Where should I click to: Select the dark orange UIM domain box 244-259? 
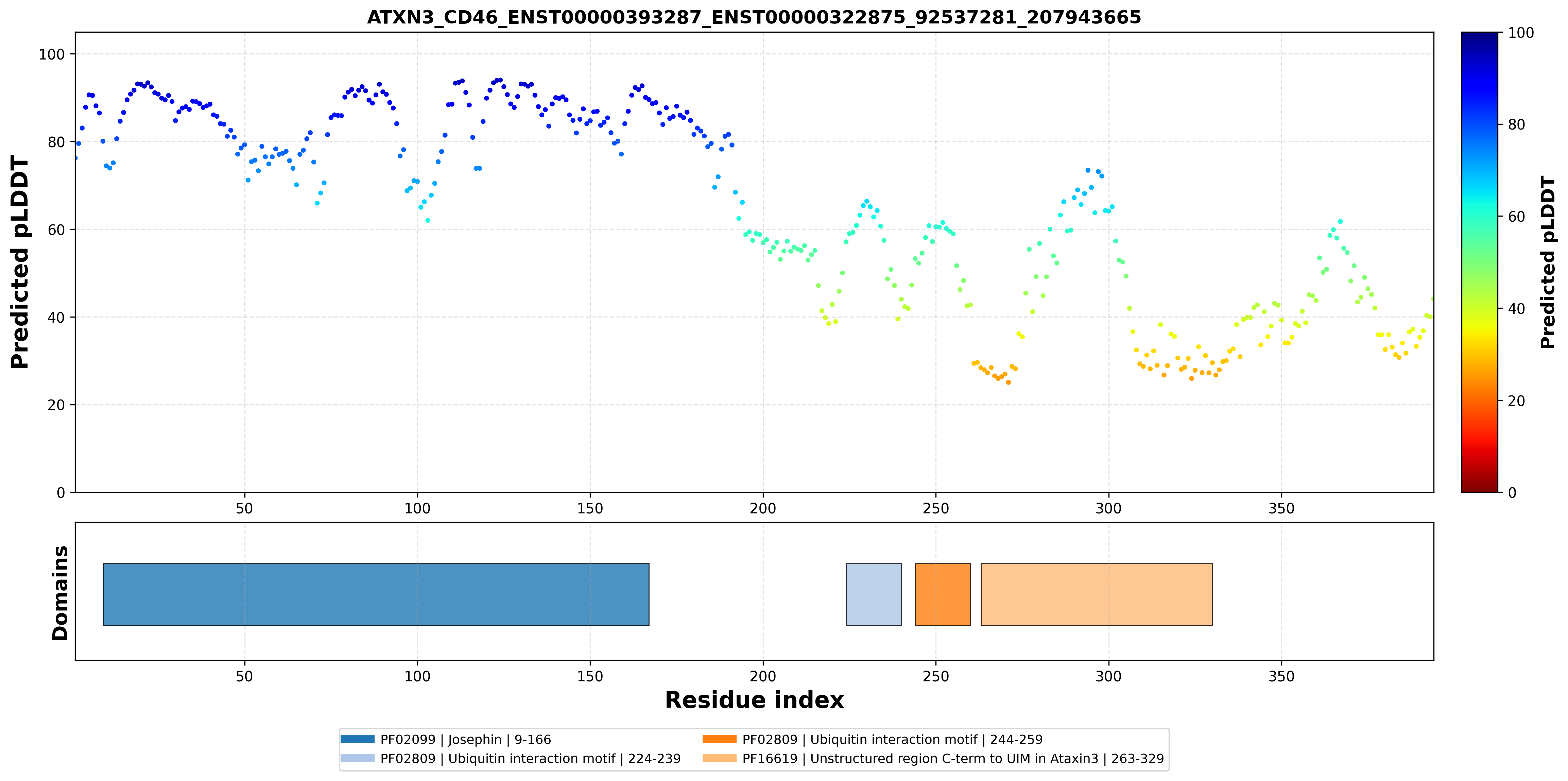click(x=942, y=594)
